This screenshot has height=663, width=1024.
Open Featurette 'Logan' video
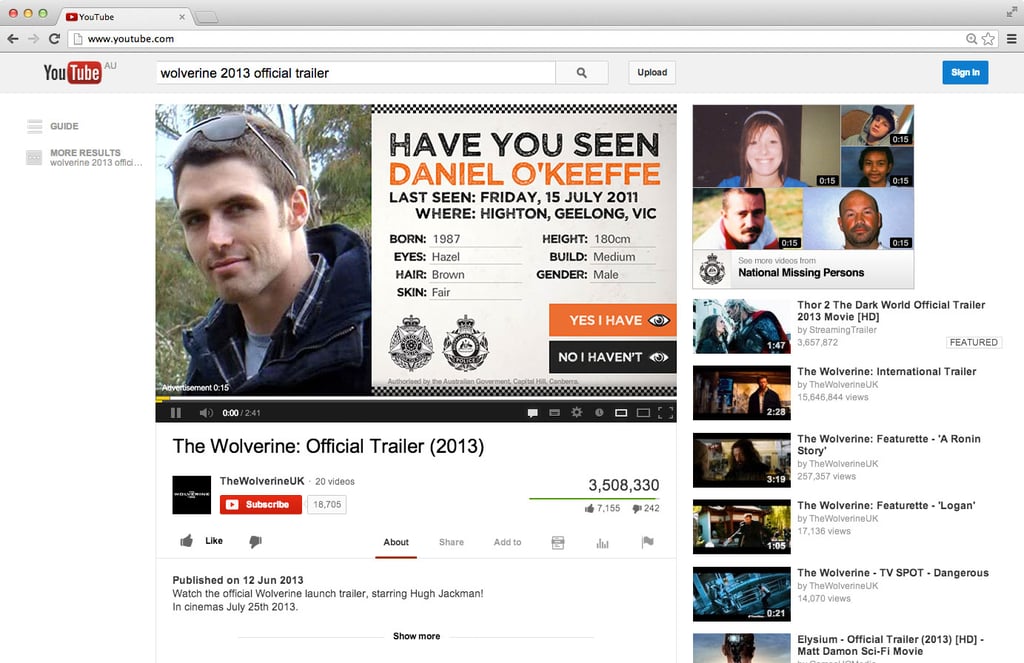[x=886, y=506]
